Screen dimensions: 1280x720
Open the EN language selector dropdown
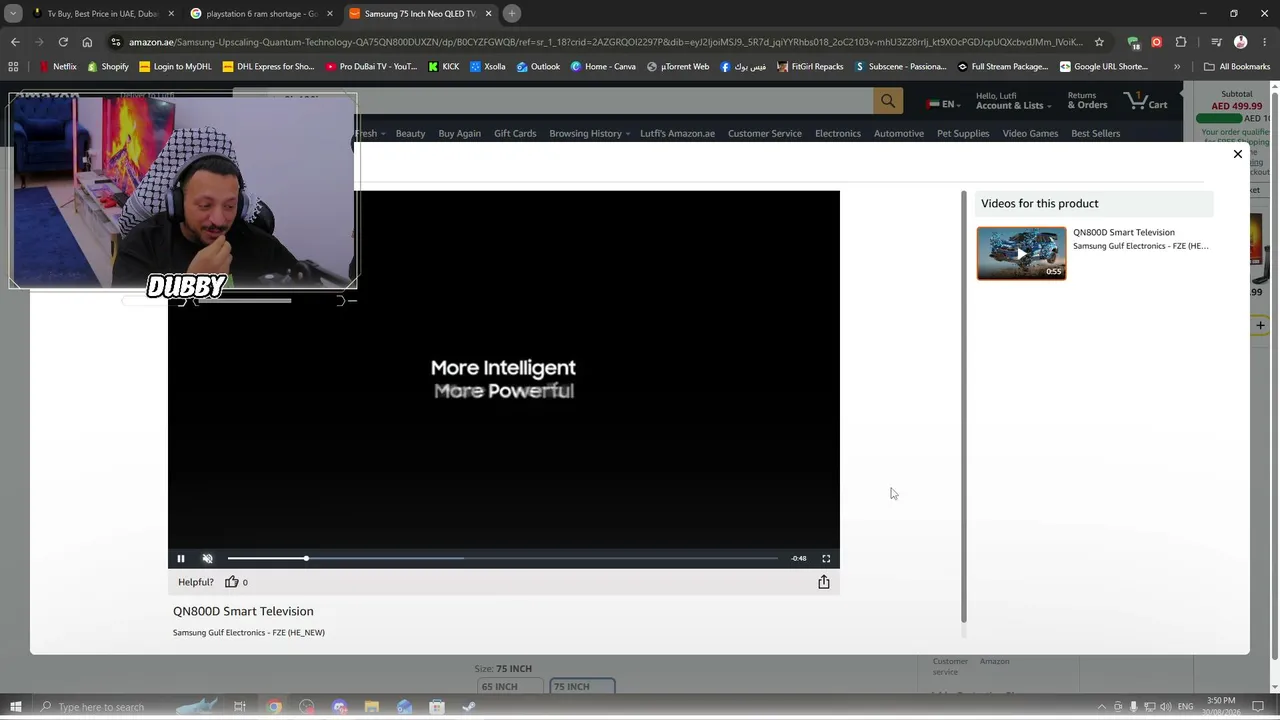pyautogui.click(x=943, y=104)
